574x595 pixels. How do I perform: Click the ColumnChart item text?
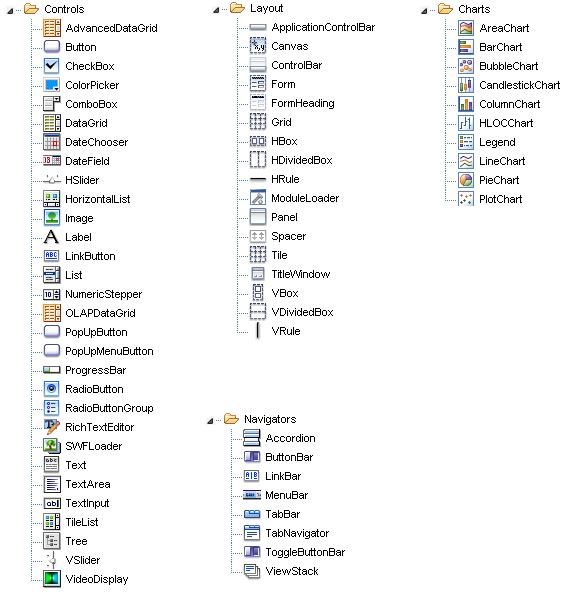(x=510, y=104)
